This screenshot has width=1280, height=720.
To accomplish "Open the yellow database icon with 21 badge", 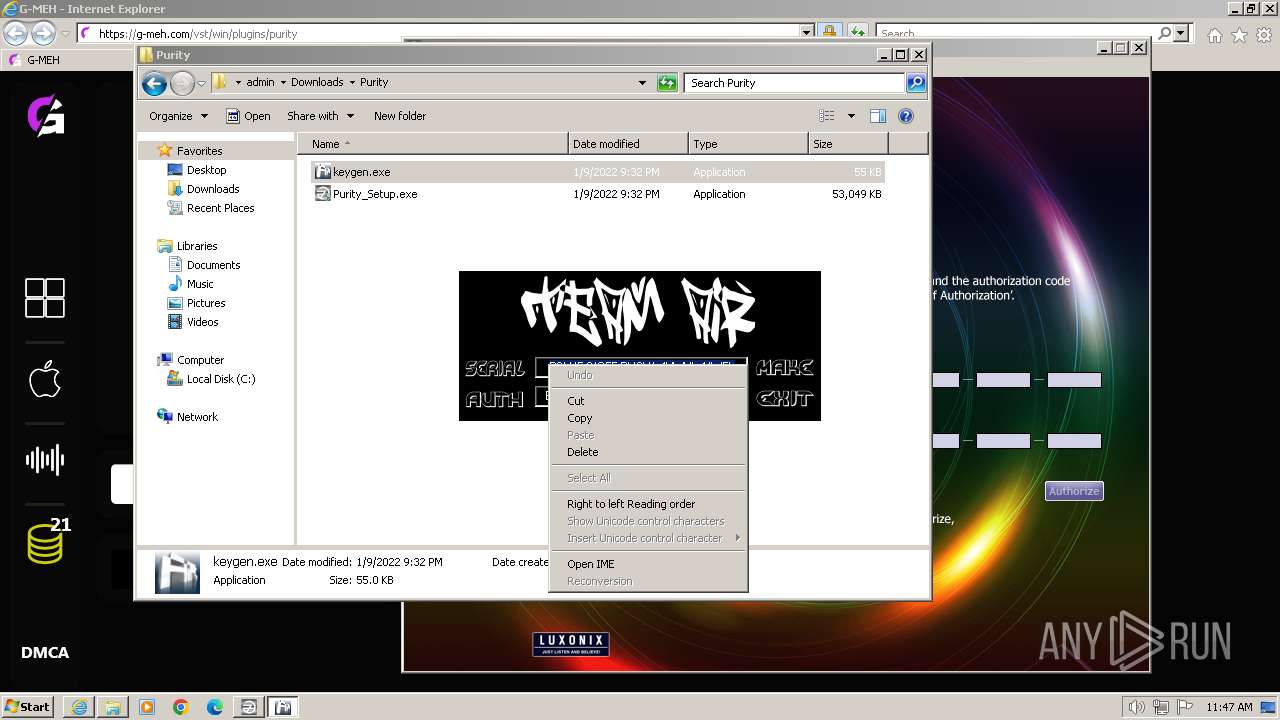I will tap(45, 543).
